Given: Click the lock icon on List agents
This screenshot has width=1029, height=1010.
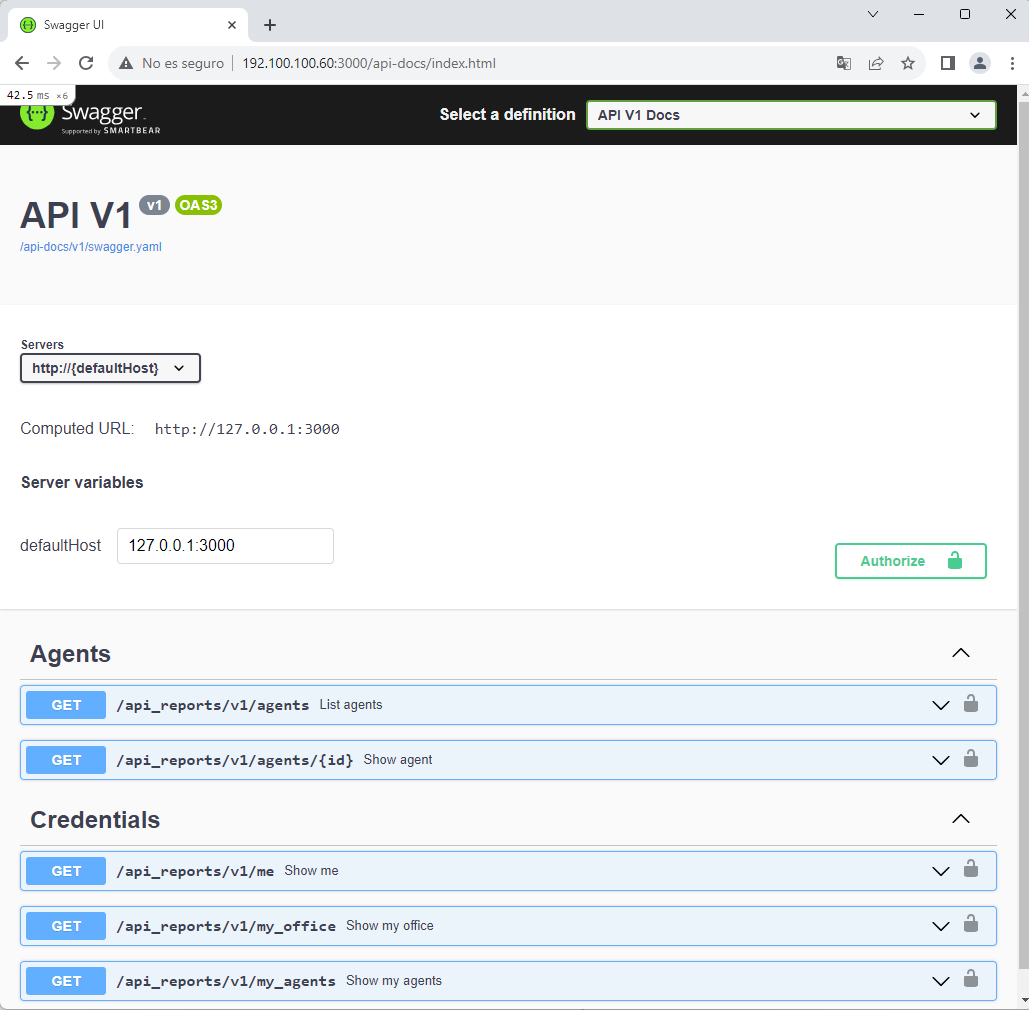Looking at the screenshot, I should click(971, 704).
